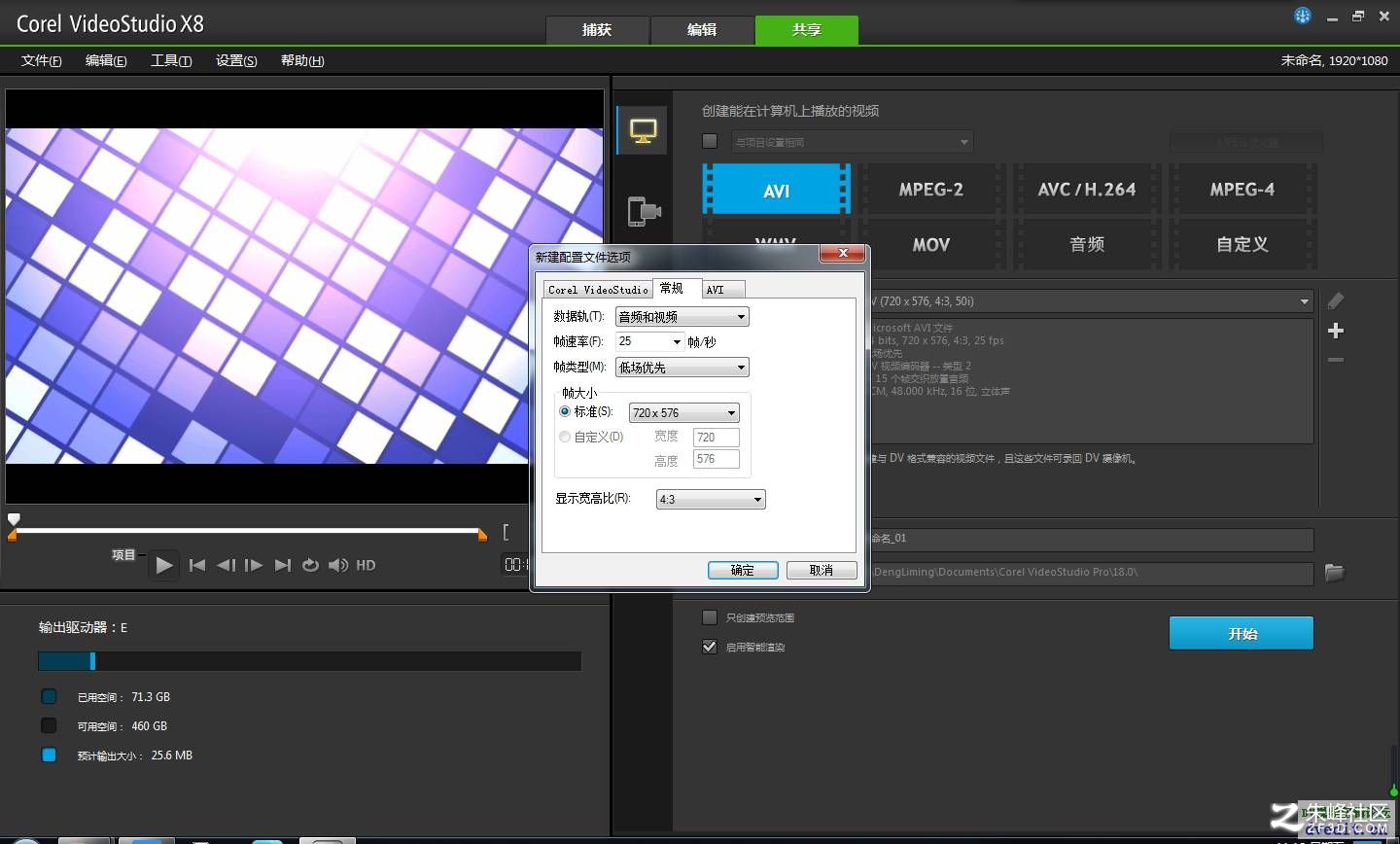Choose the 音频 format tile

pos(1086,244)
